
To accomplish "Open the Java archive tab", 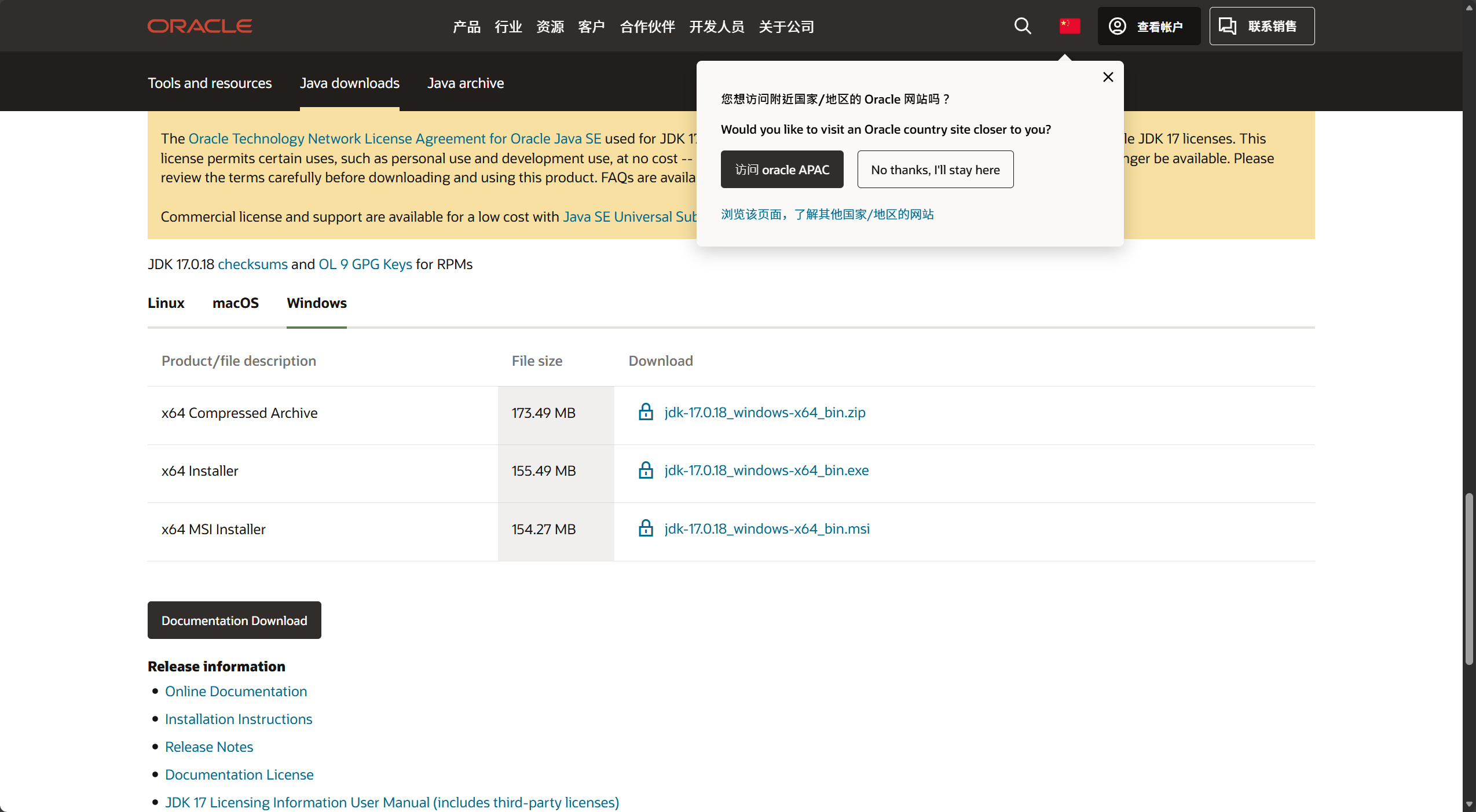I will point(465,83).
